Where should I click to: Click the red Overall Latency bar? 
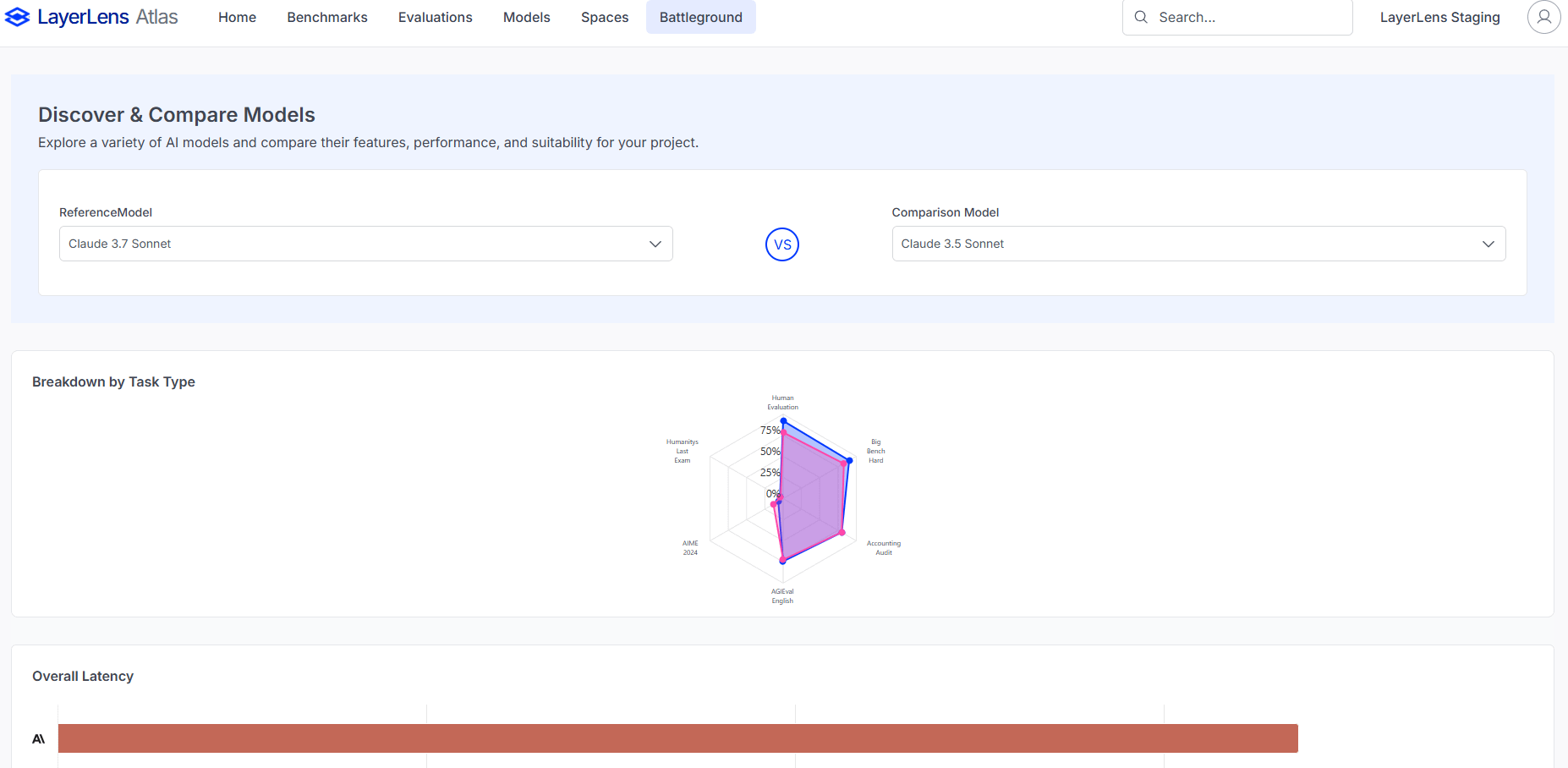coord(678,738)
